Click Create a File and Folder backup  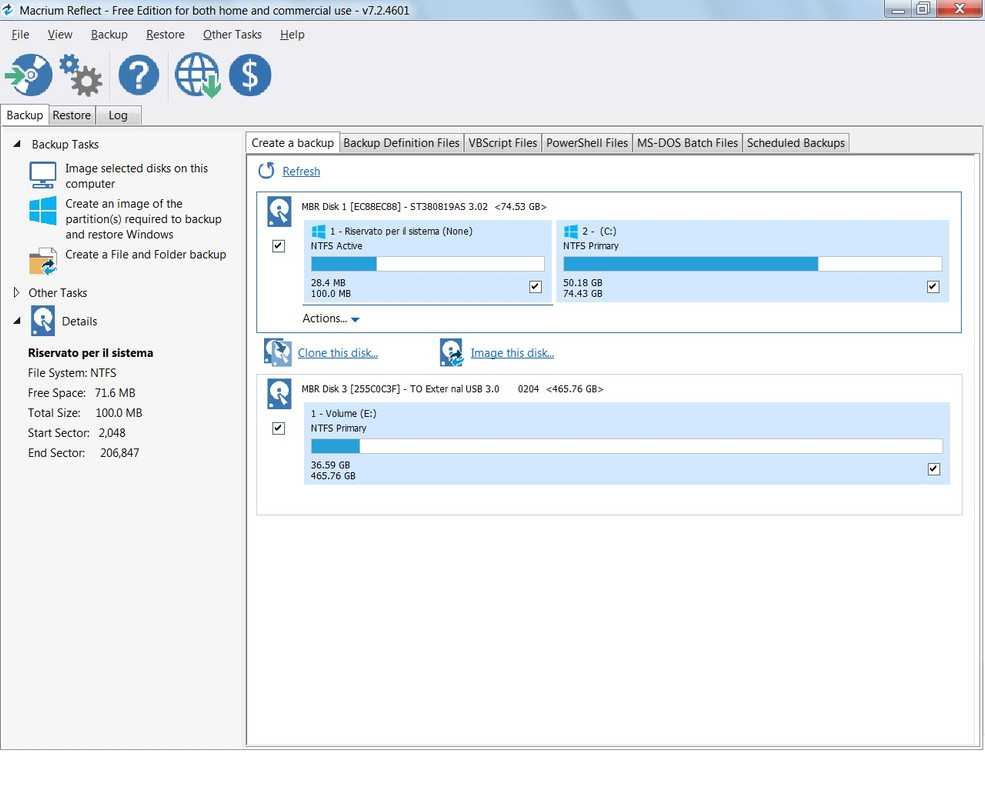(146, 254)
